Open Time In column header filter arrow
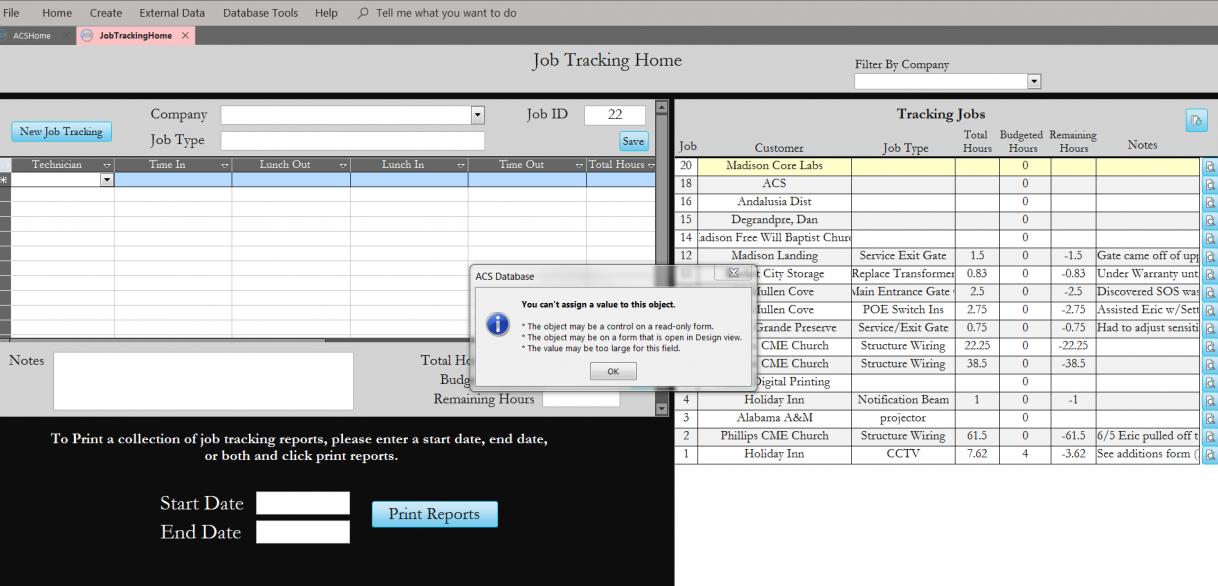The image size is (1218, 586). (x=225, y=165)
